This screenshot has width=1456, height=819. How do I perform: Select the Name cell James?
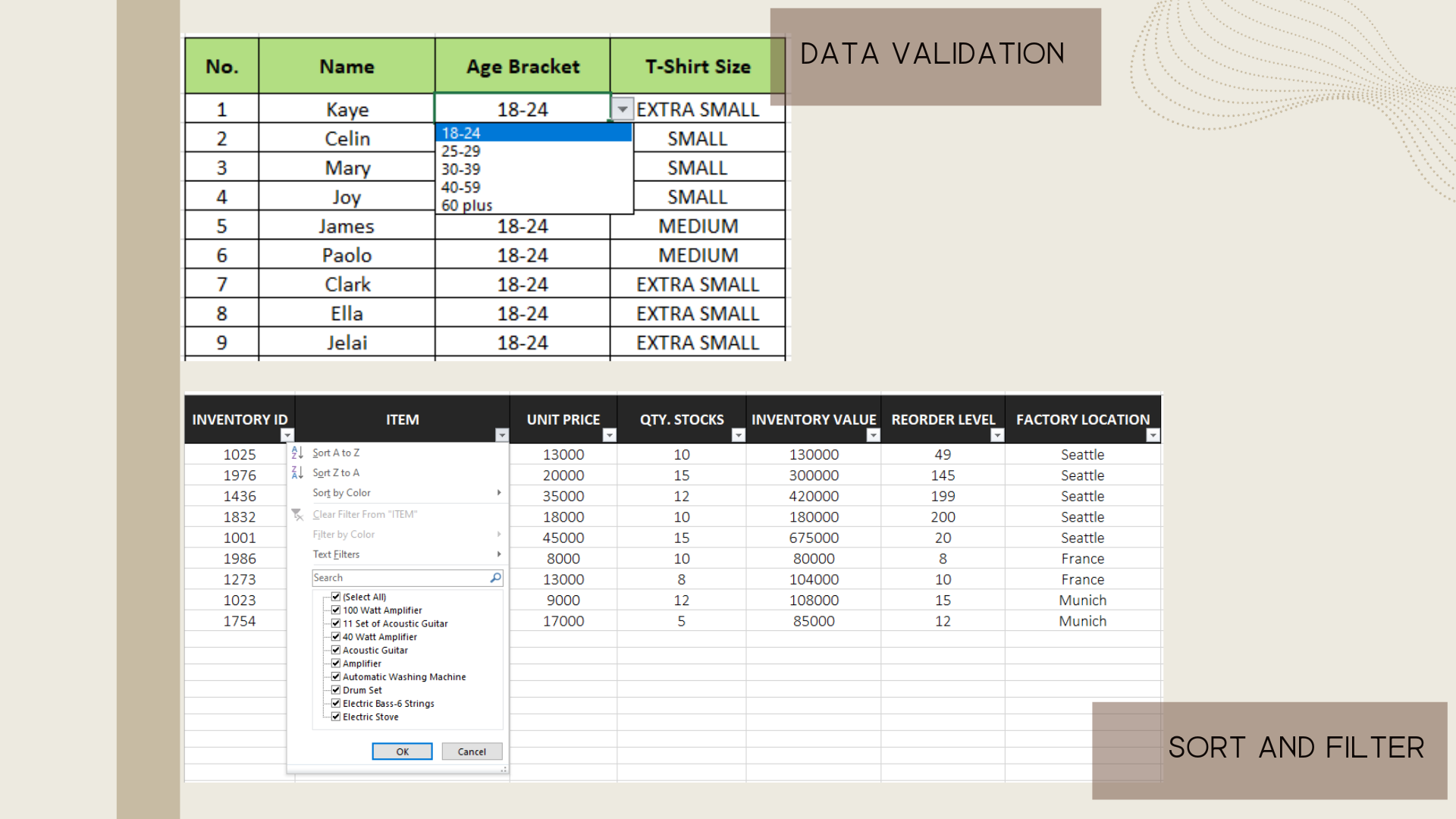(347, 226)
